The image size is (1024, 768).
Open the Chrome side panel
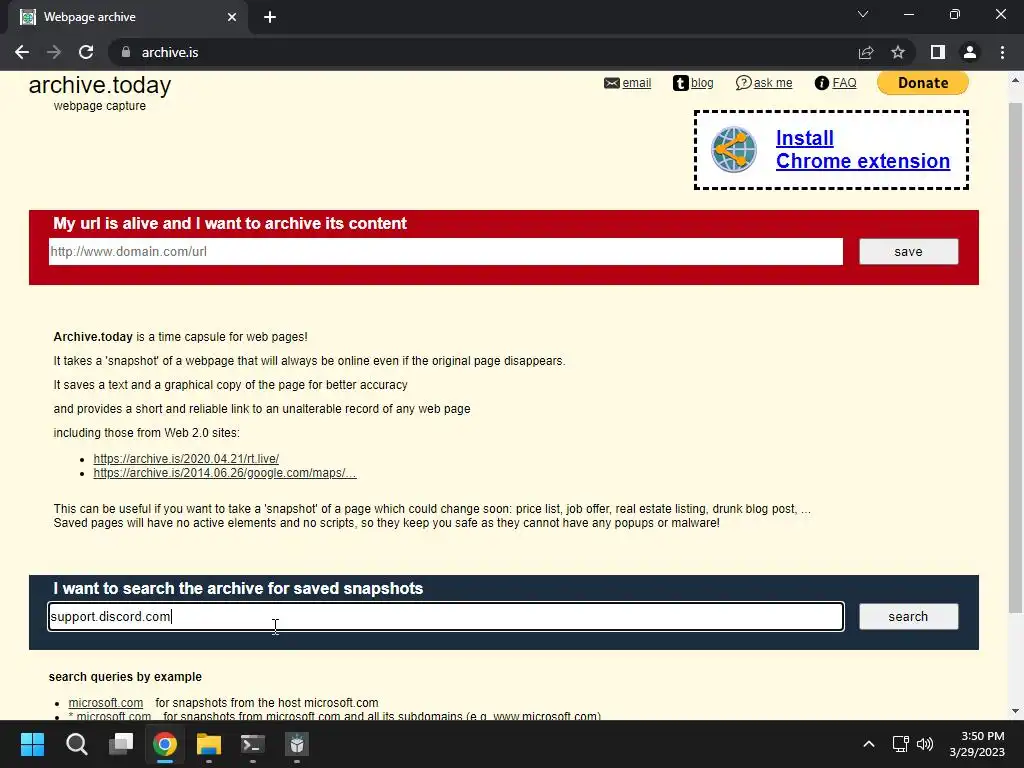pyautogui.click(x=938, y=52)
